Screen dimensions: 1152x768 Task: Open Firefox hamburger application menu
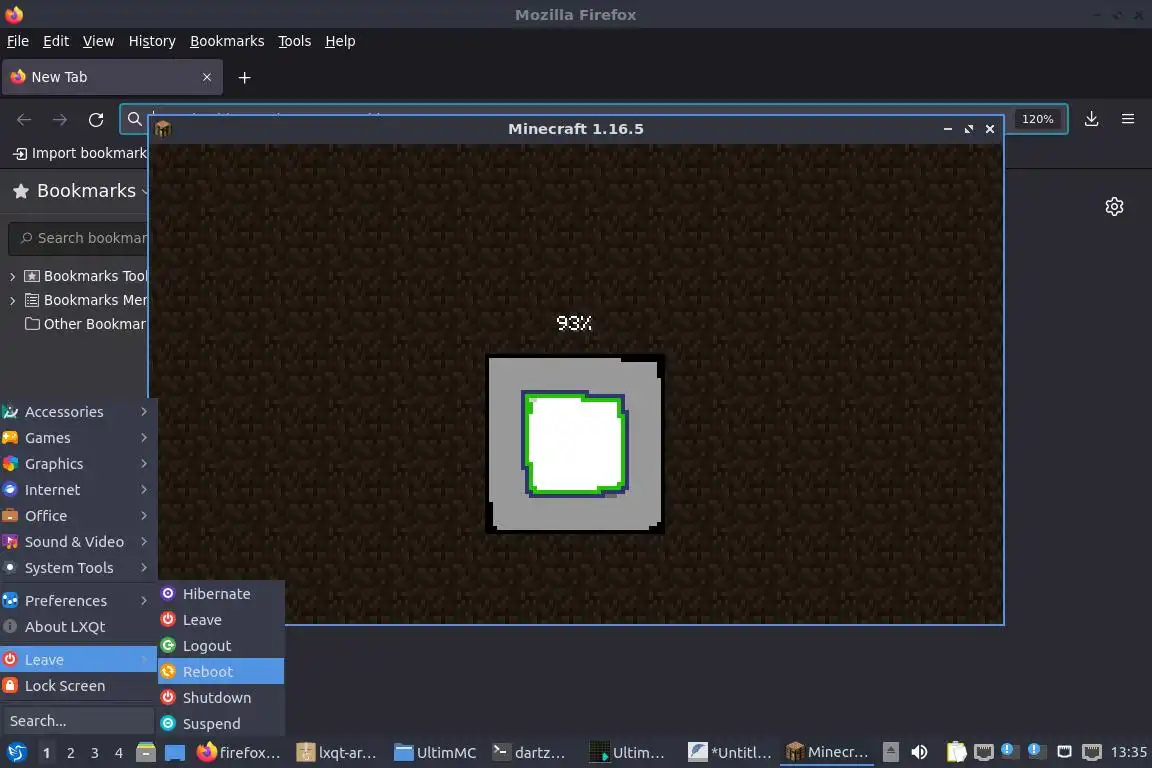(1128, 118)
